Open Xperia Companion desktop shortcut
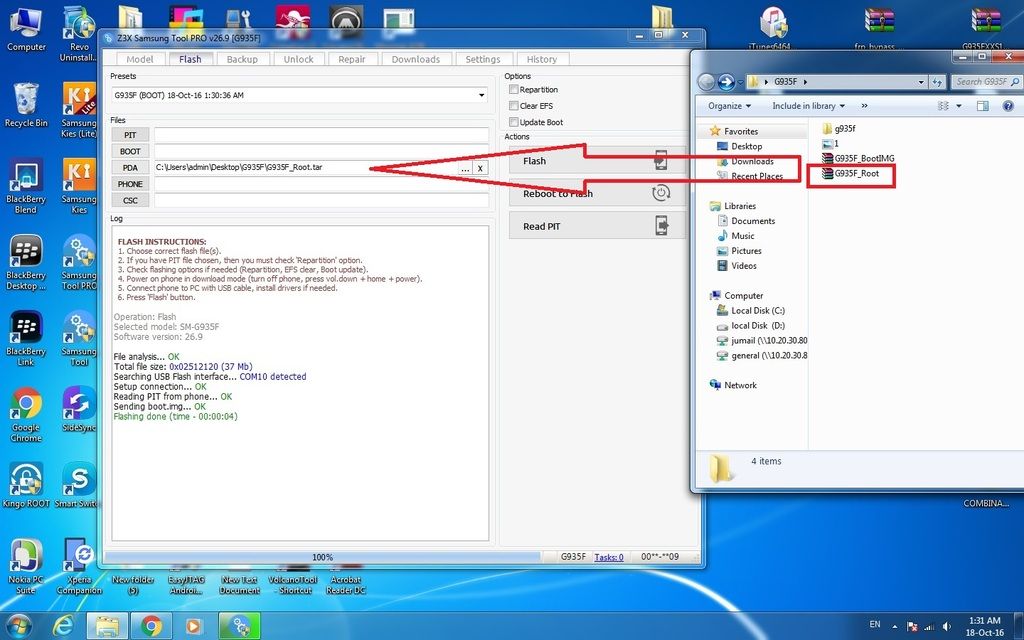 [79, 567]
